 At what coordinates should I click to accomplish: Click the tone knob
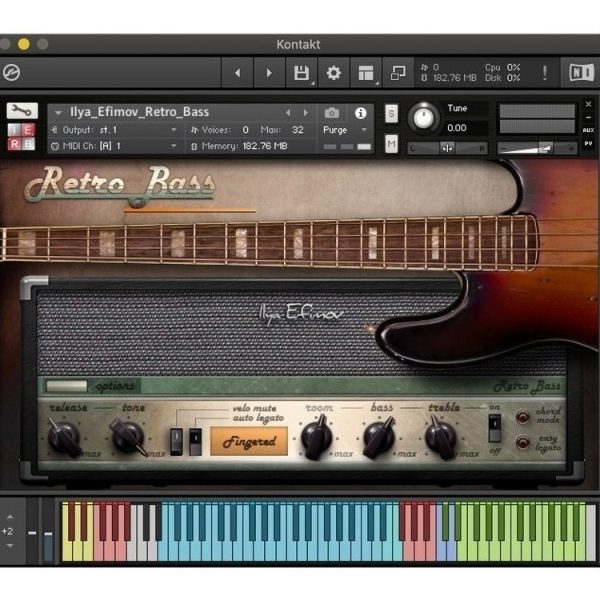click(127, 437)
